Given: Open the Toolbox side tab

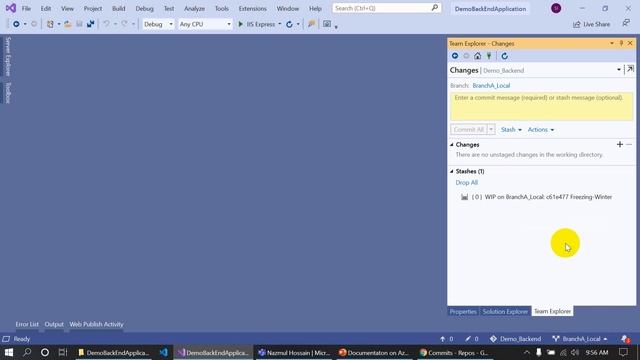Looking at the screenshot, I should tap(8, 93).
